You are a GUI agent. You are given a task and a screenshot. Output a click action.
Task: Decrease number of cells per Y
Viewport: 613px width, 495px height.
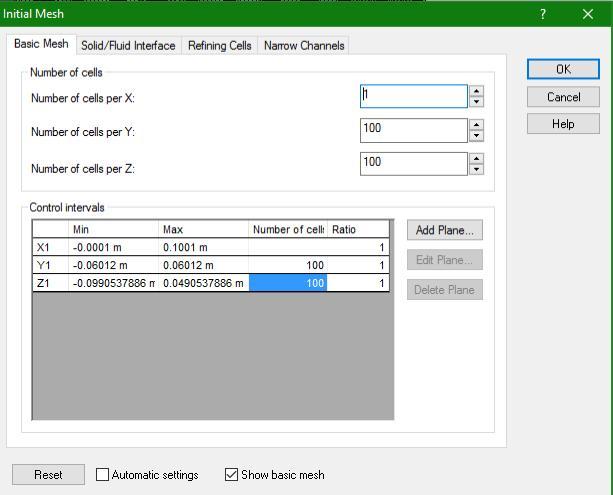coord(476,136)
